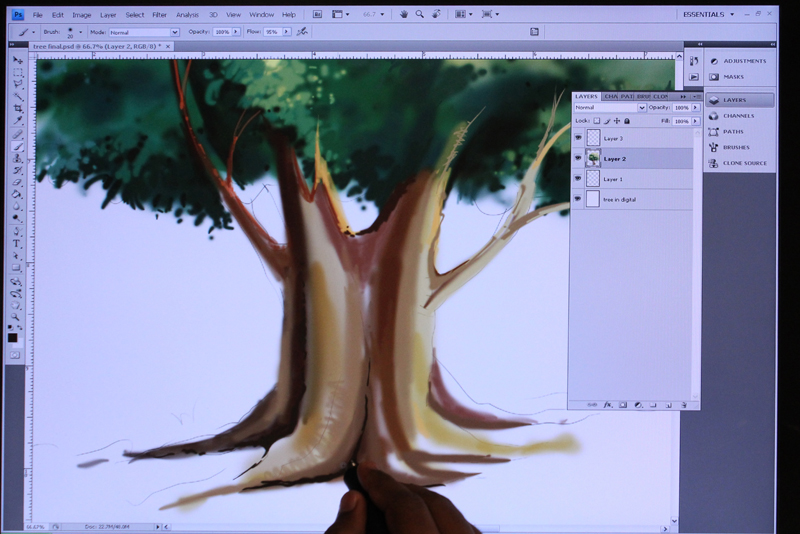Click the foreground color swatch

[13, 338]
